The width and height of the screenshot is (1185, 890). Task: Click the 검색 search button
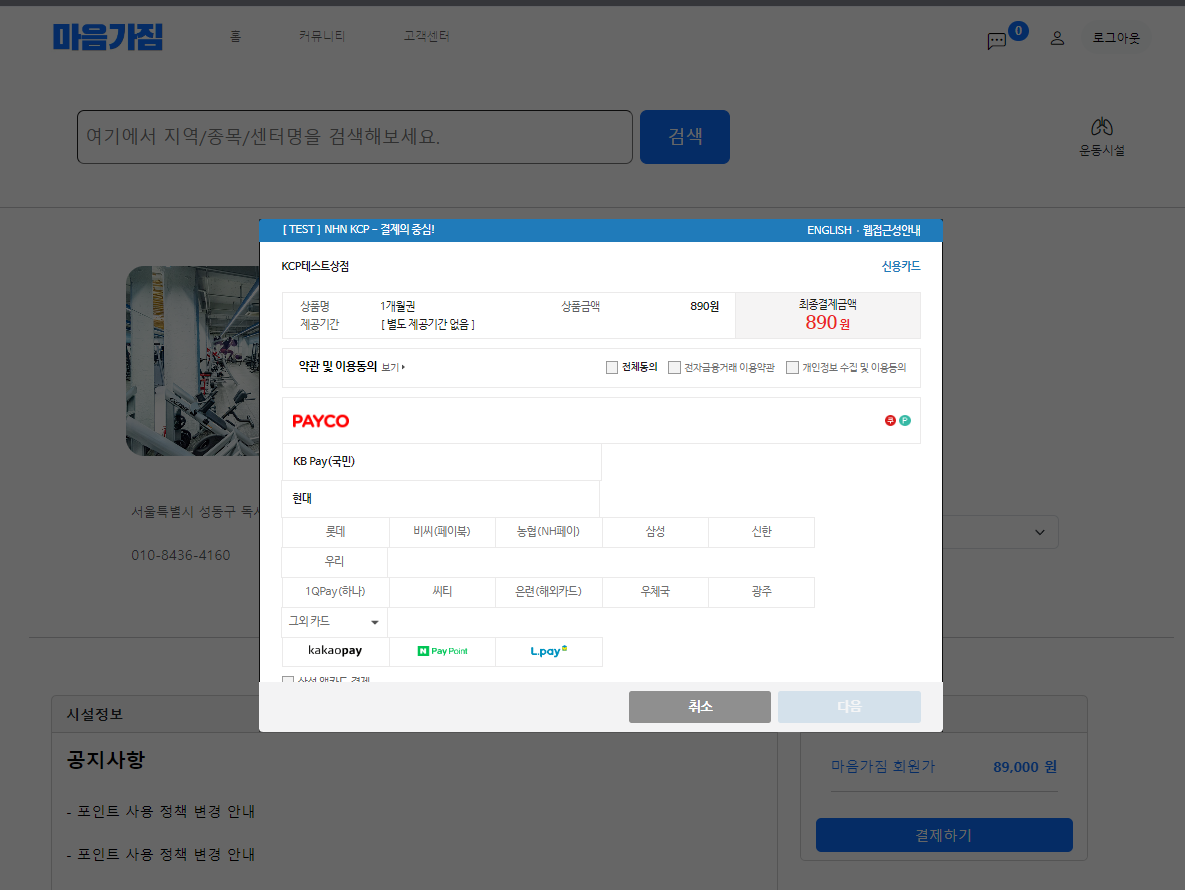coord(685,137)
